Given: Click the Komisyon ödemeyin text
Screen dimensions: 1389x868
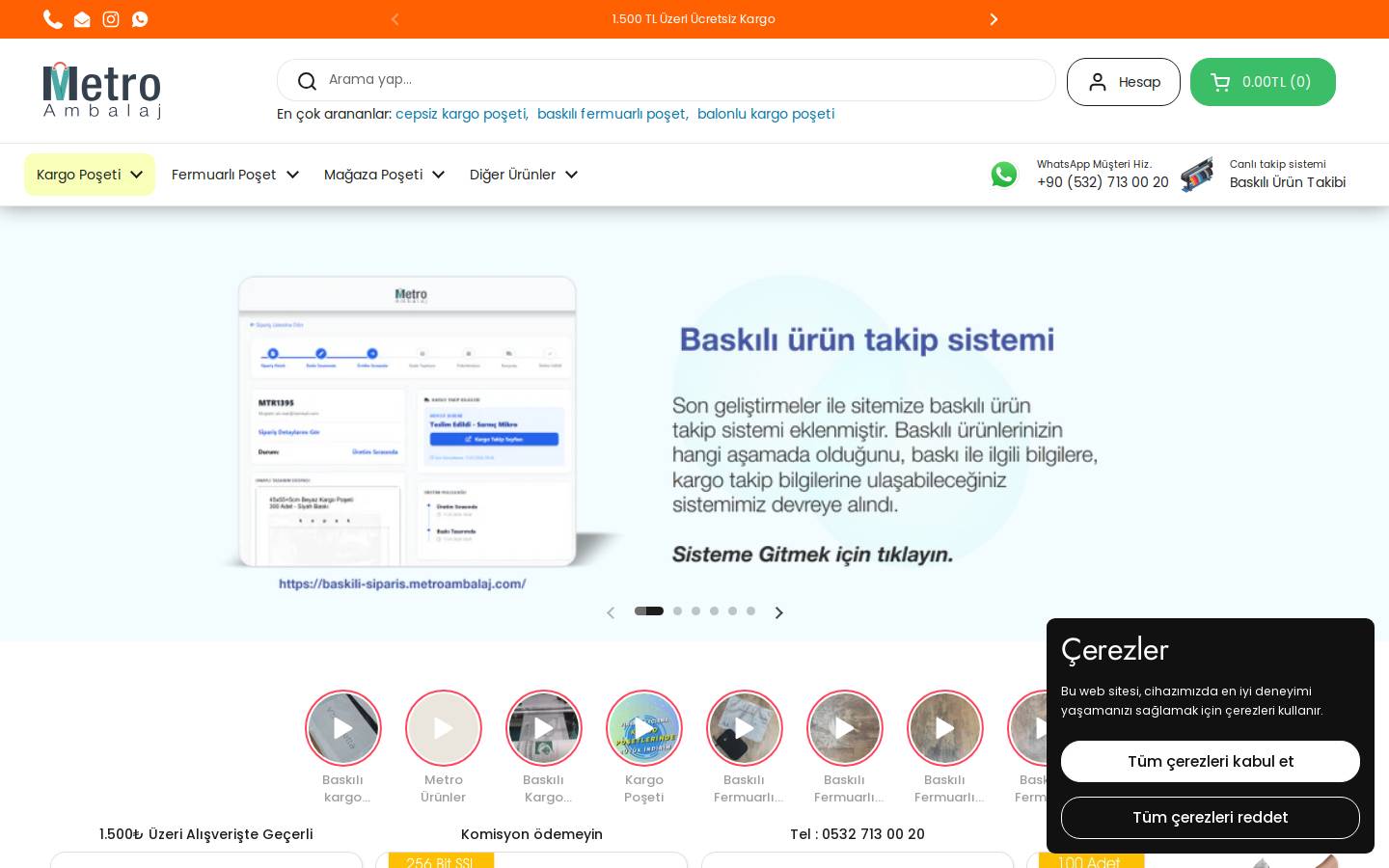Looking at the screenshot, I should tap(531, 834).
